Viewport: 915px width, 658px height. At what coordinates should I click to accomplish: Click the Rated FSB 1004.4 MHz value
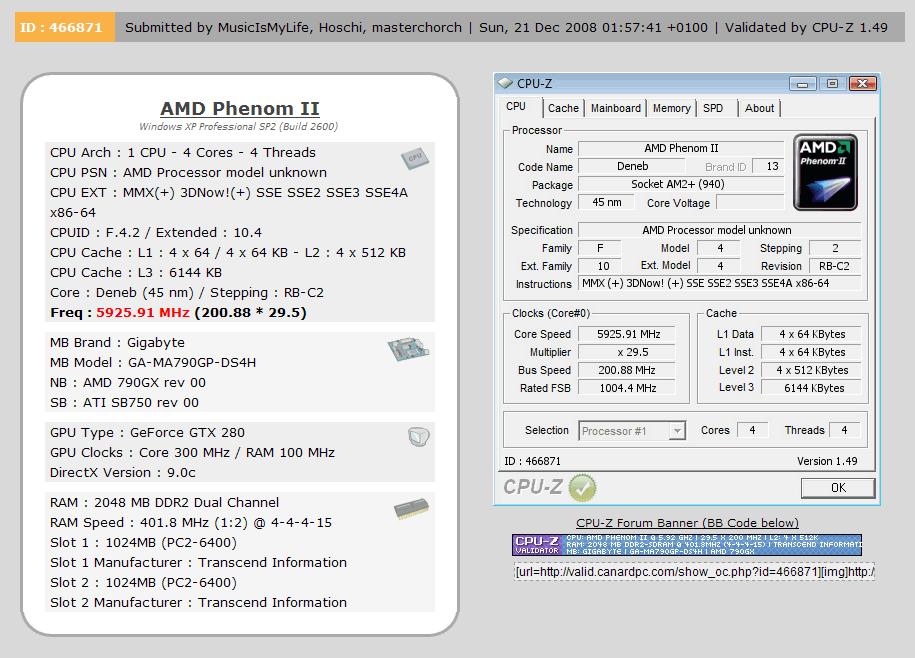[627, 388]
